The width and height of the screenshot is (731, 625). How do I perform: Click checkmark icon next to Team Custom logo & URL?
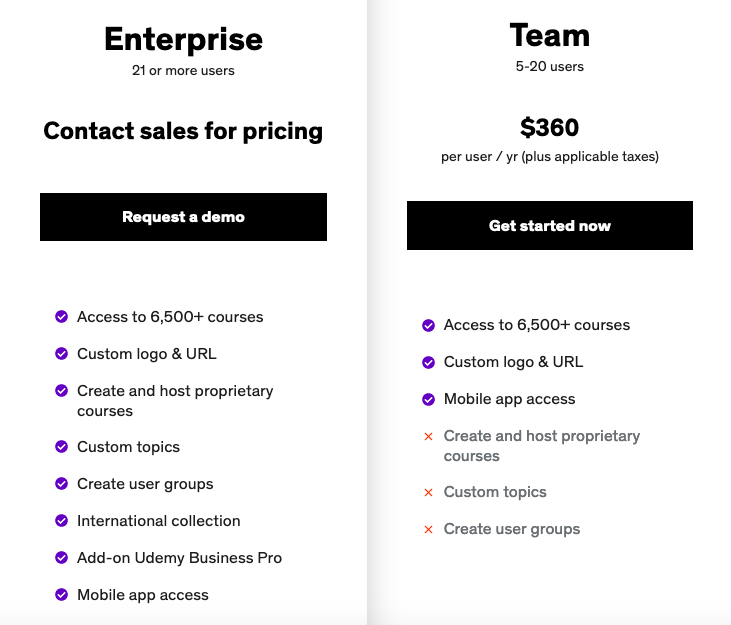(428, 362)
